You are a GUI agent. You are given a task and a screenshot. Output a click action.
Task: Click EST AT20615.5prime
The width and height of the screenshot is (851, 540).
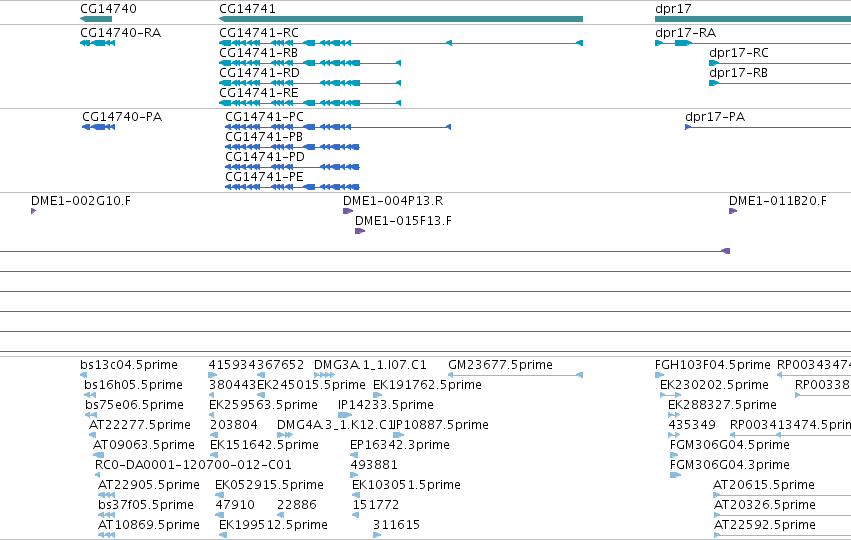point(764,485)
